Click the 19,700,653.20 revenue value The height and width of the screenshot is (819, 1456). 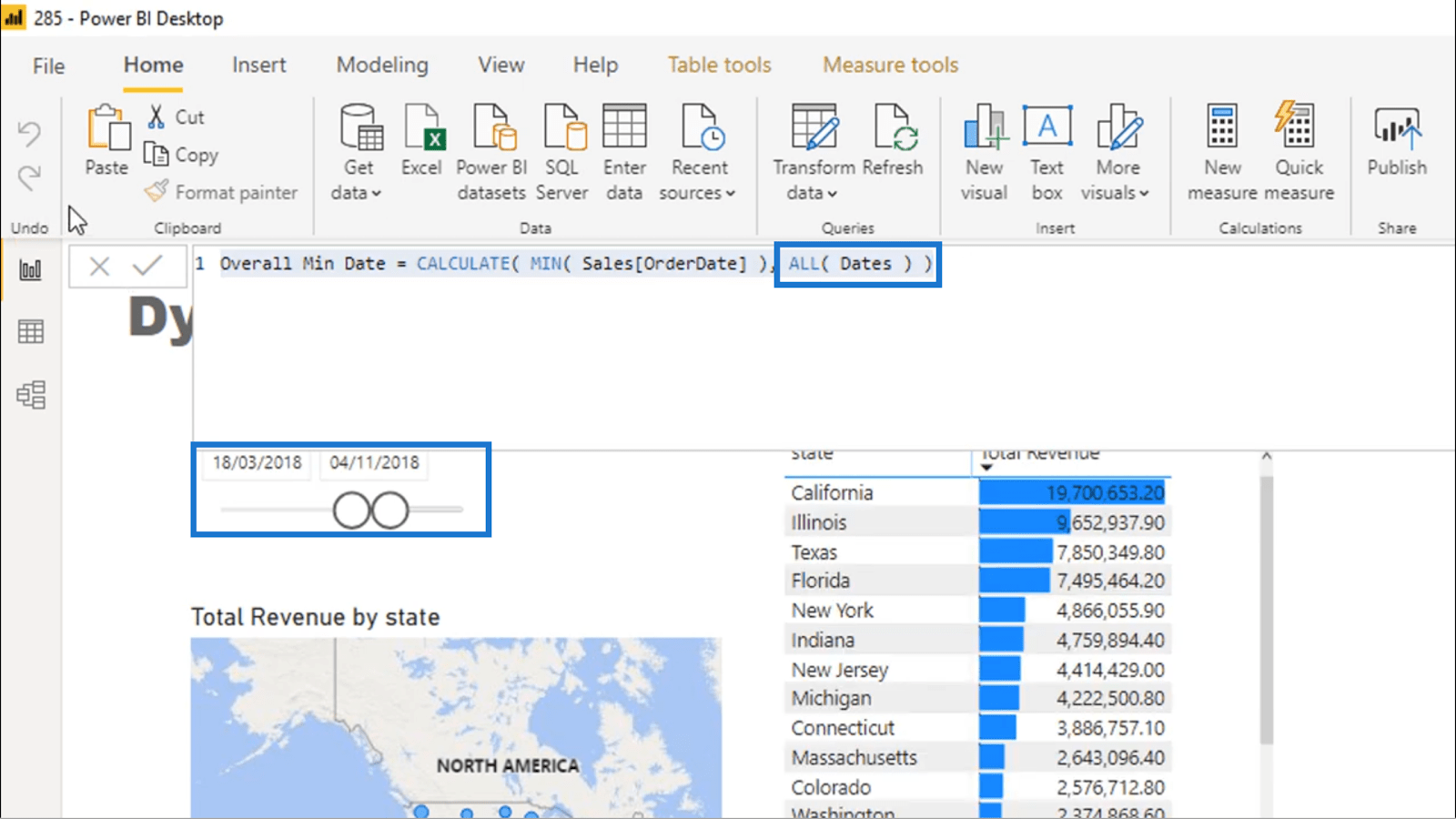[x=1105, y=492]
